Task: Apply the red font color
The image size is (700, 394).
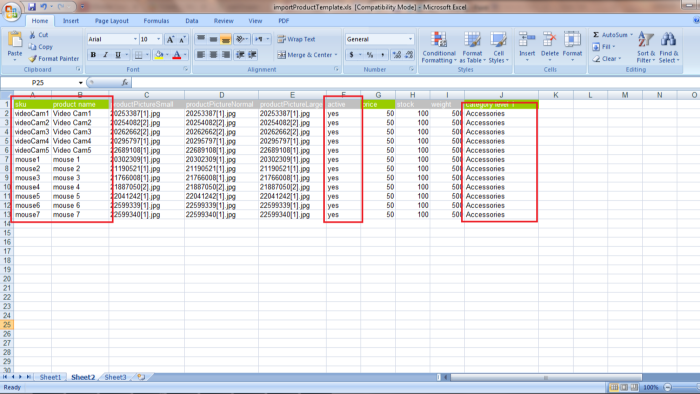Action: 177,55
